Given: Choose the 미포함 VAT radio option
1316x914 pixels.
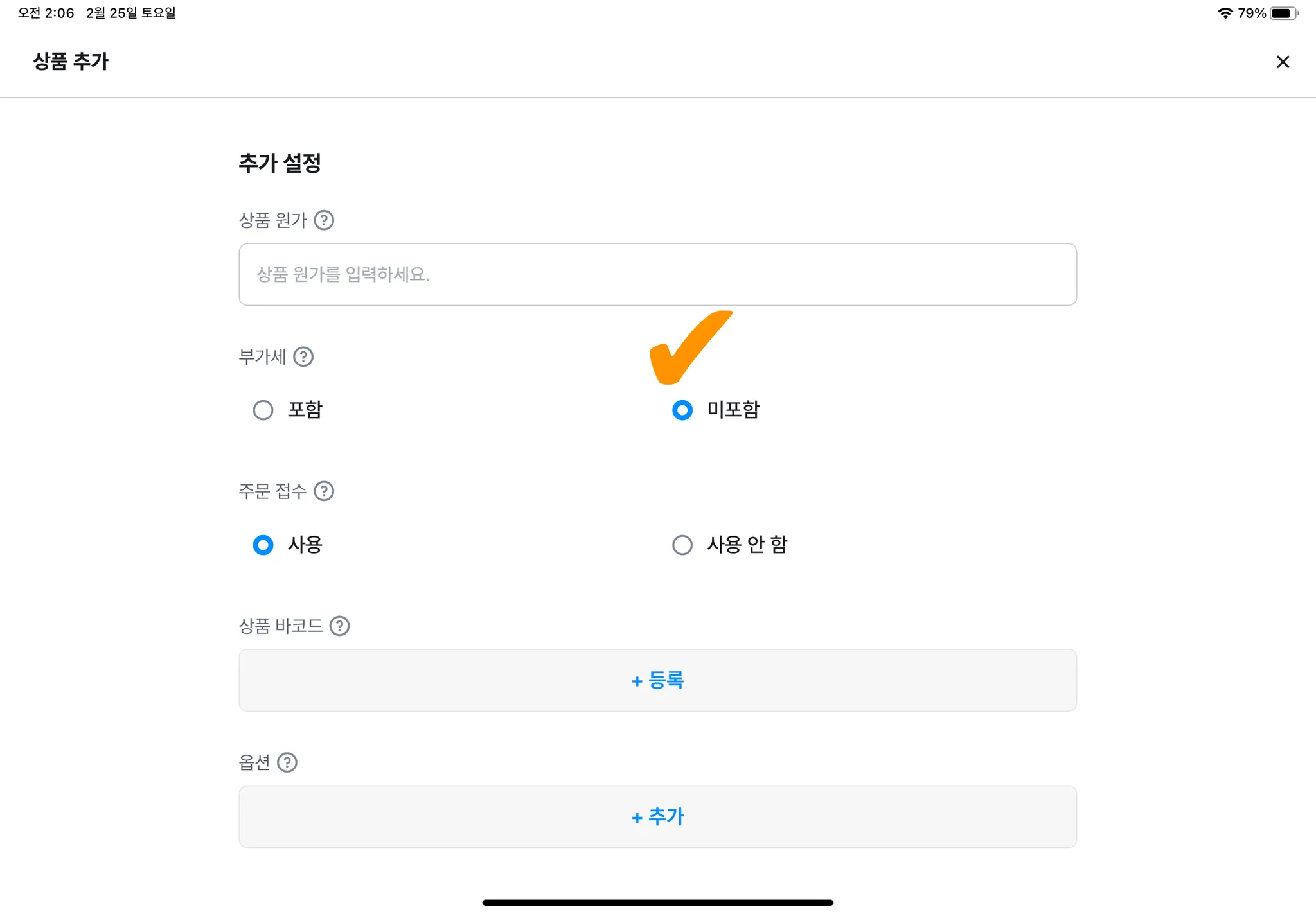Looking at the screenshot, I should pyautogui.click(x=682, y=410).
